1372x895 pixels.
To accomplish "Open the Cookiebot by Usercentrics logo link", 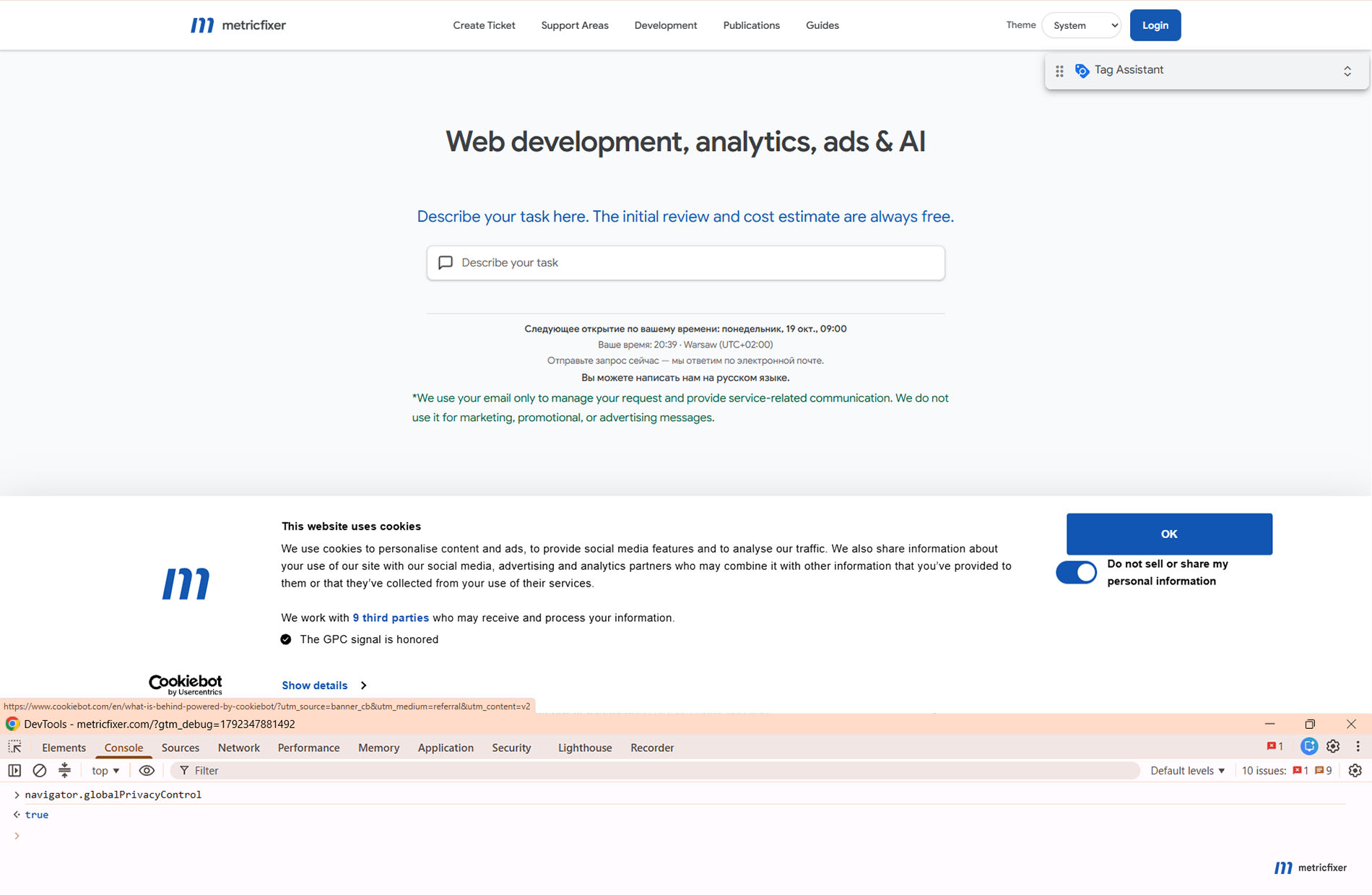I will pyautogui.click(x=186, y=685).
